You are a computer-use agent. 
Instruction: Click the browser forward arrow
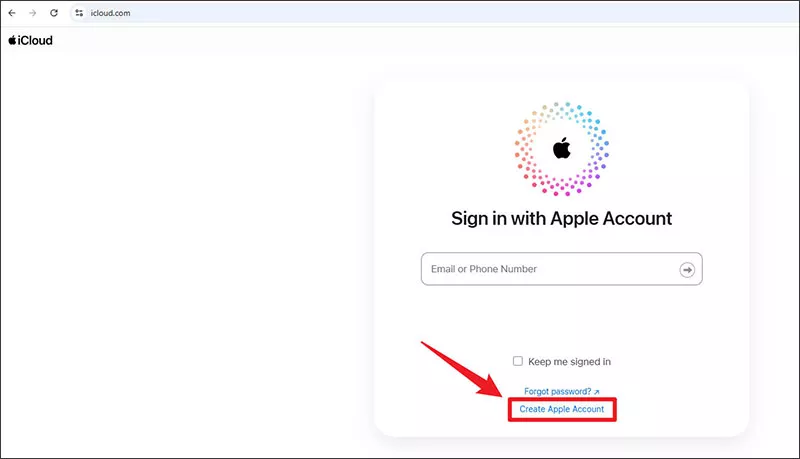31,12
